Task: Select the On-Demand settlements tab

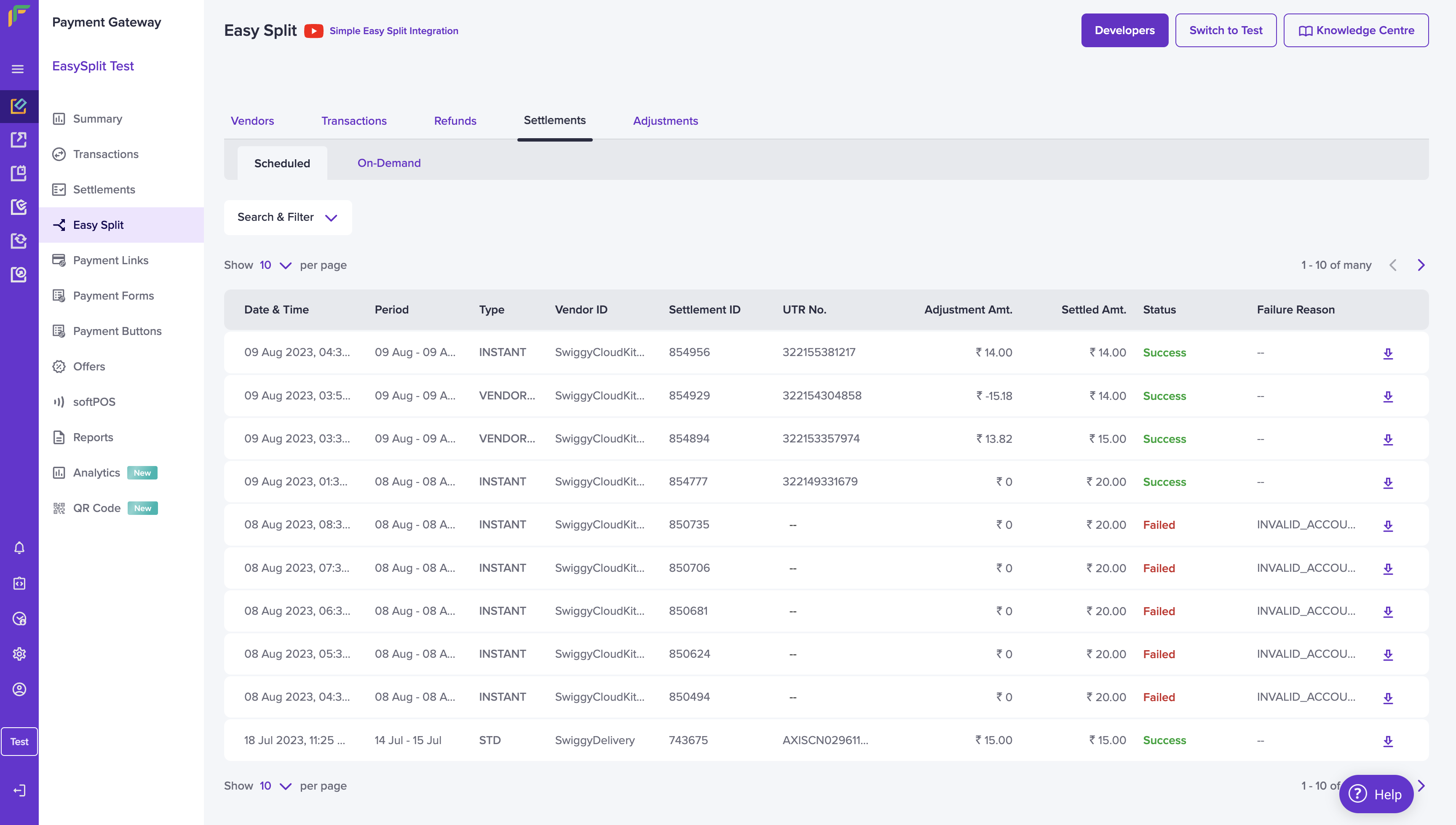Action: 388,163
